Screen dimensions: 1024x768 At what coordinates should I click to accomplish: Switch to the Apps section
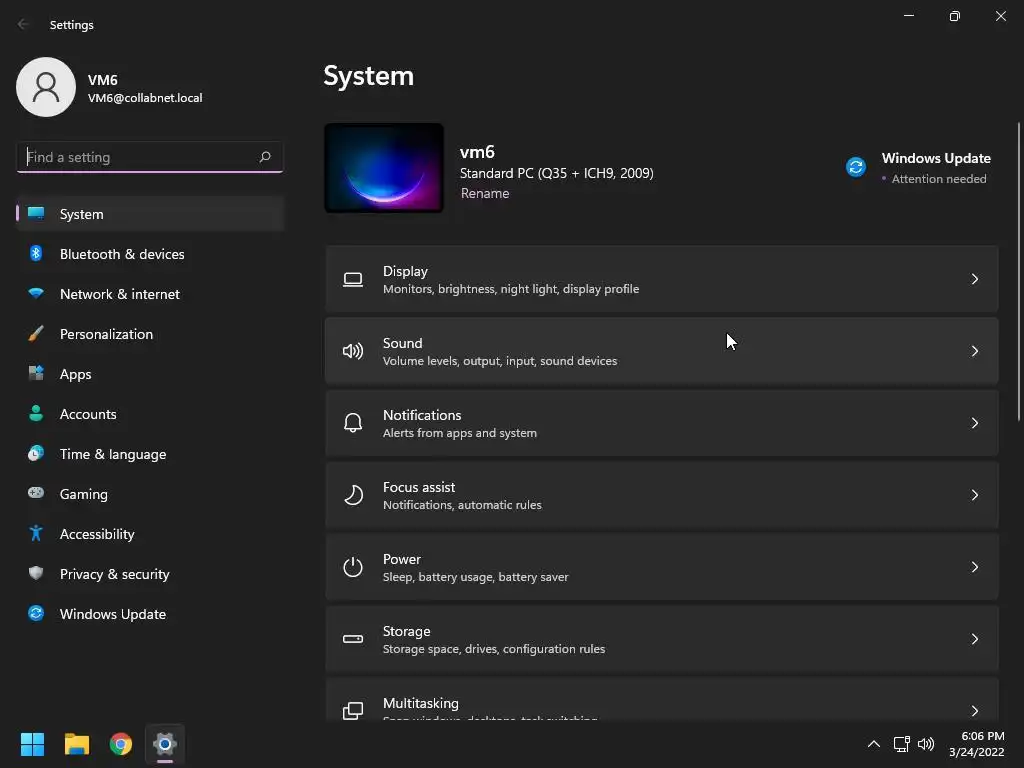click(x=150, y=374)
